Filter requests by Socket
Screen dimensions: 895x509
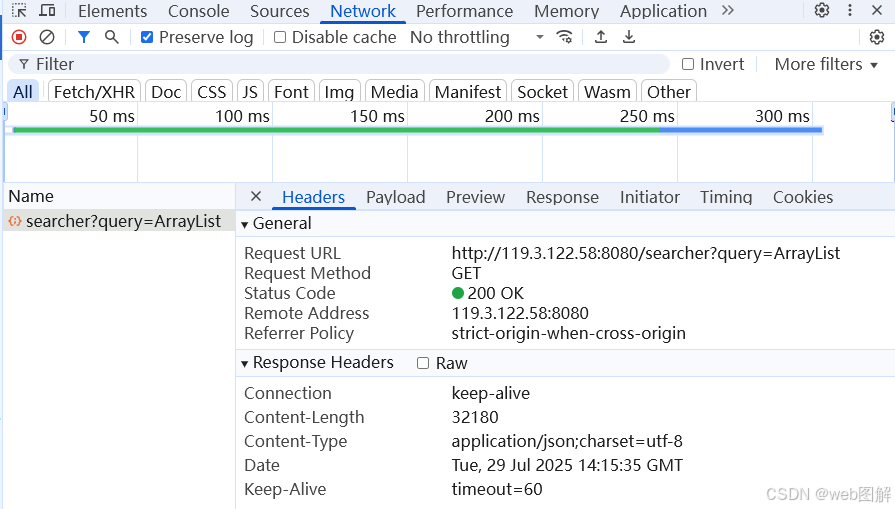[x=542, y=91]
